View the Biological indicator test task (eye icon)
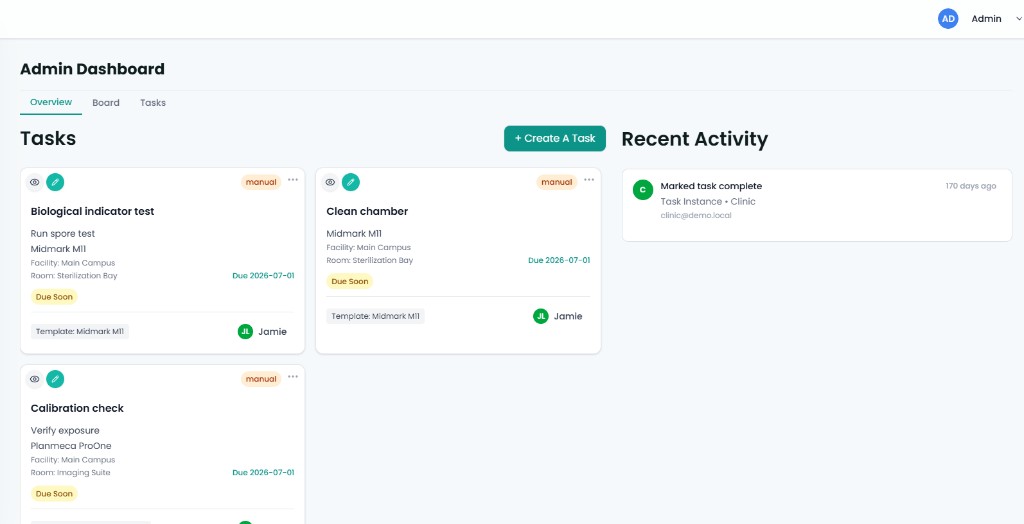Image resolution: width=1024 pixels, height=524 pixels. point(35,182)
